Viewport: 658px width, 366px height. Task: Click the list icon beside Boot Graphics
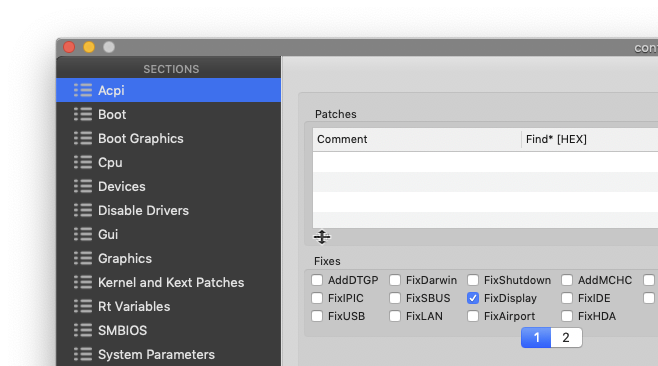coord(83,138)
